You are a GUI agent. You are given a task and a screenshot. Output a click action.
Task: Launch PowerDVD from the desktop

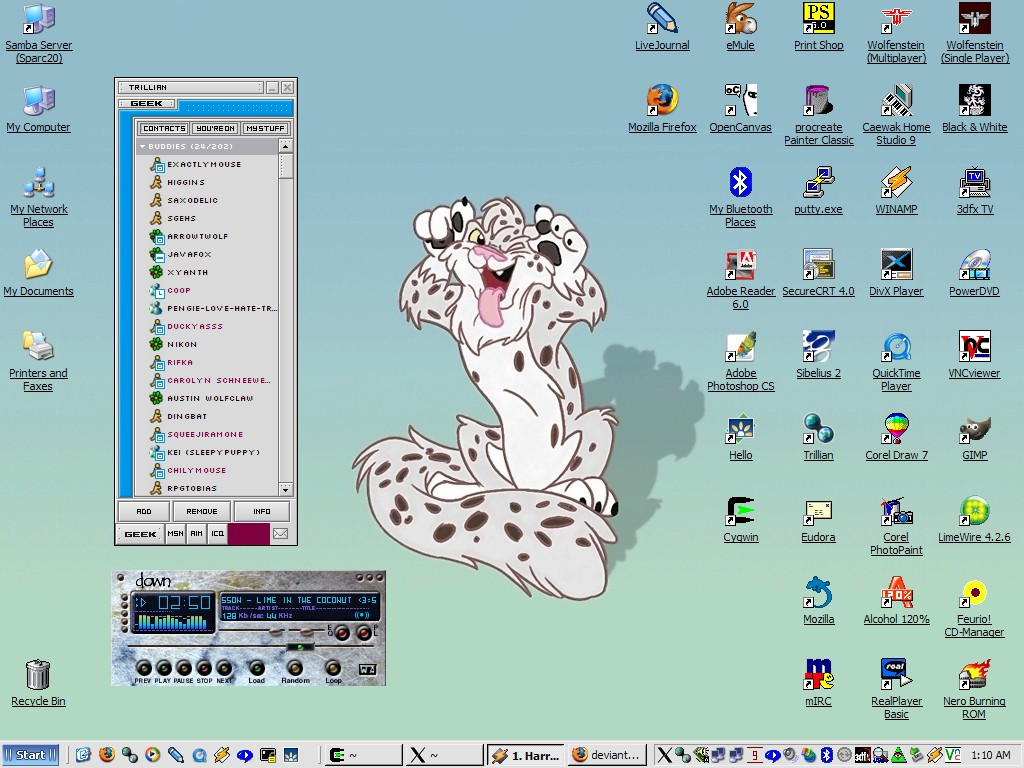coord(974,274)
